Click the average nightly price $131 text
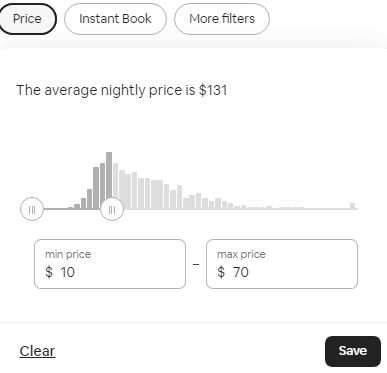Image resolution: width=387 pixels, height=373 pixels. (x=122, y=90)
